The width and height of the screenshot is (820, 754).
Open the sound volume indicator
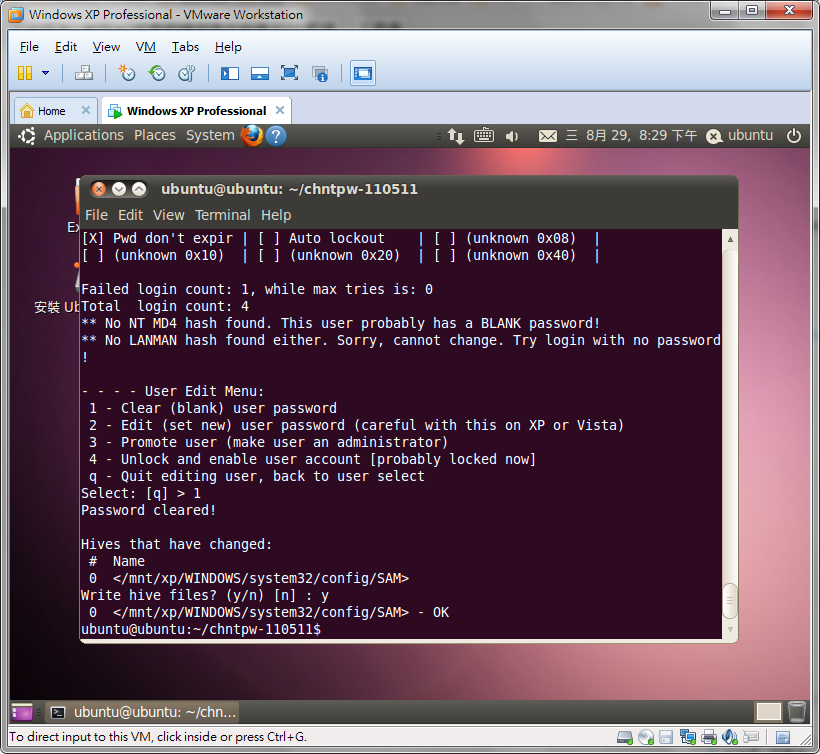[x=512, y=136]
